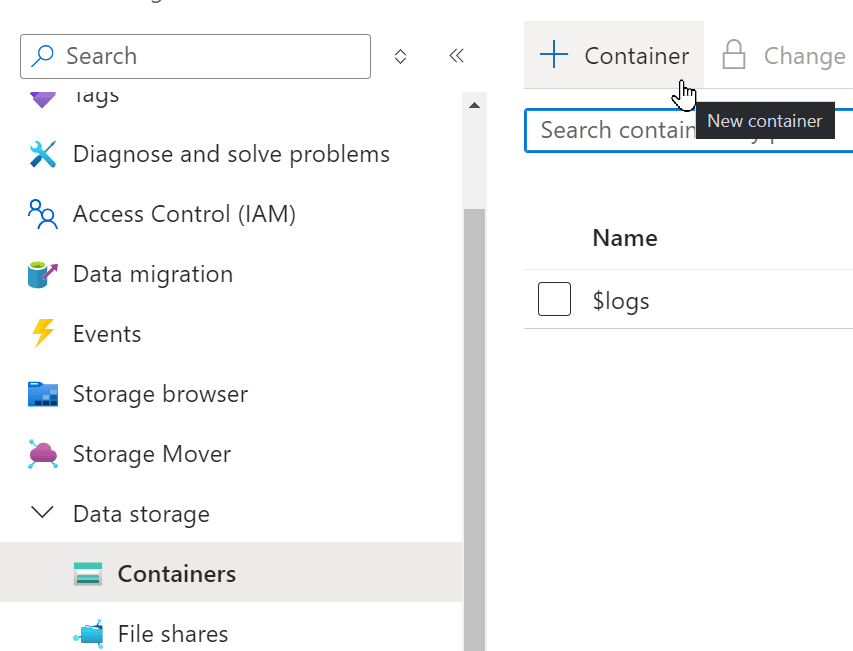Open Data migration via its database icon

[42, 274]
